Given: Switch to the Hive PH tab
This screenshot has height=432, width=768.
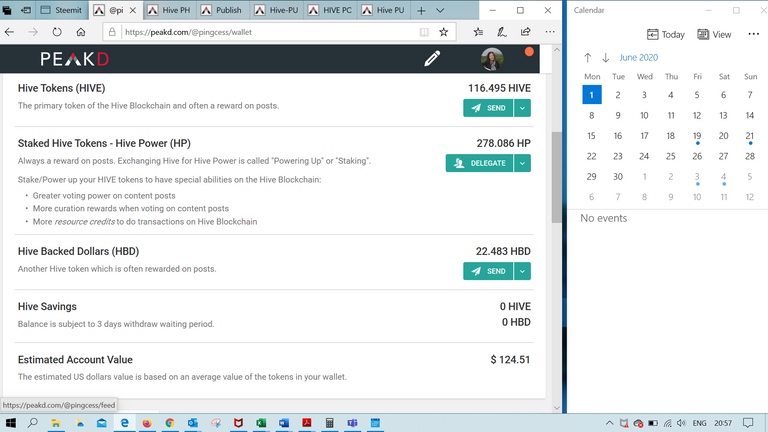Looking at the screenshot, I should click(x=169, y=10).
